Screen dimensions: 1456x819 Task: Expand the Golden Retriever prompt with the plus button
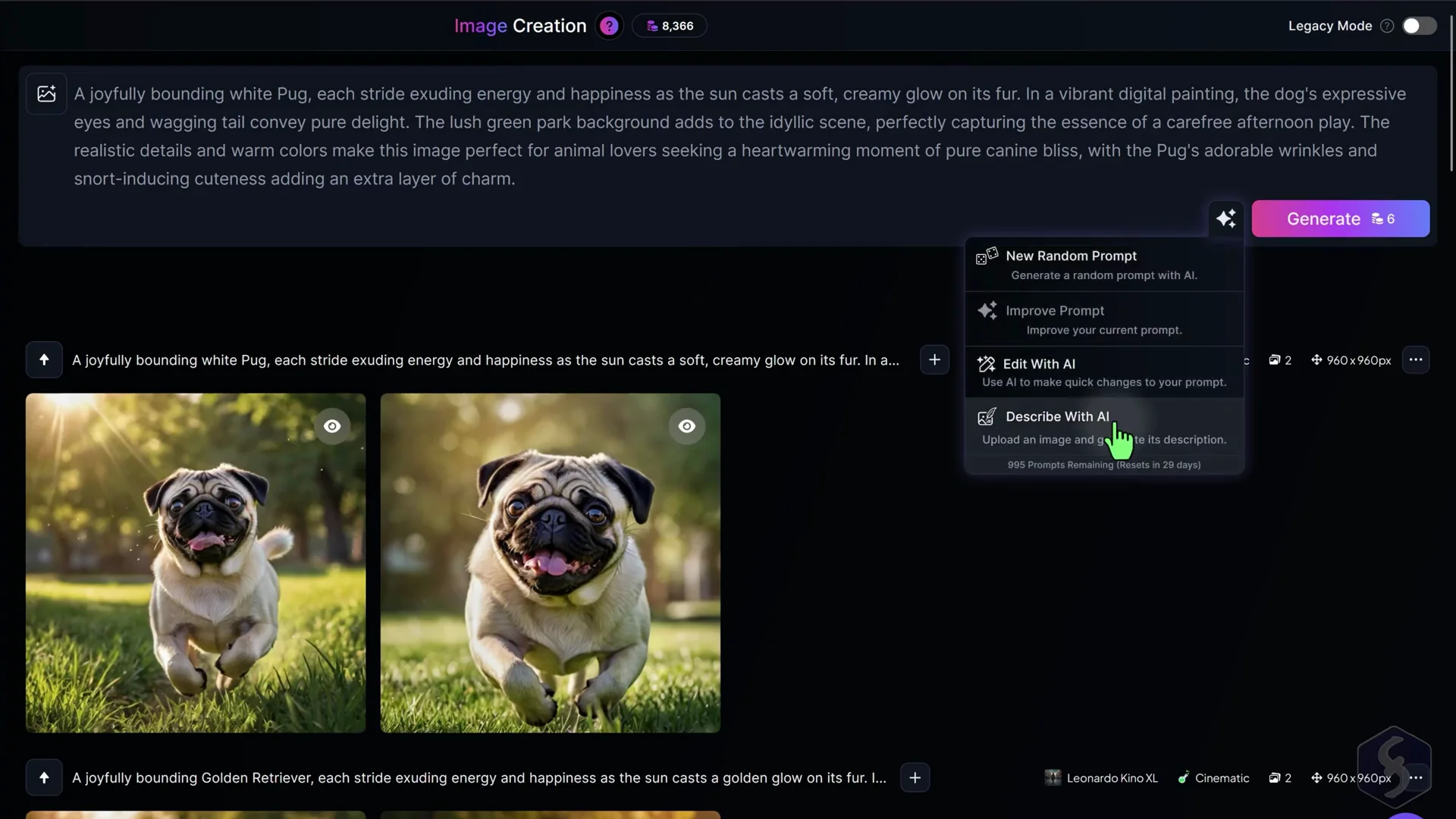point(915,777)
